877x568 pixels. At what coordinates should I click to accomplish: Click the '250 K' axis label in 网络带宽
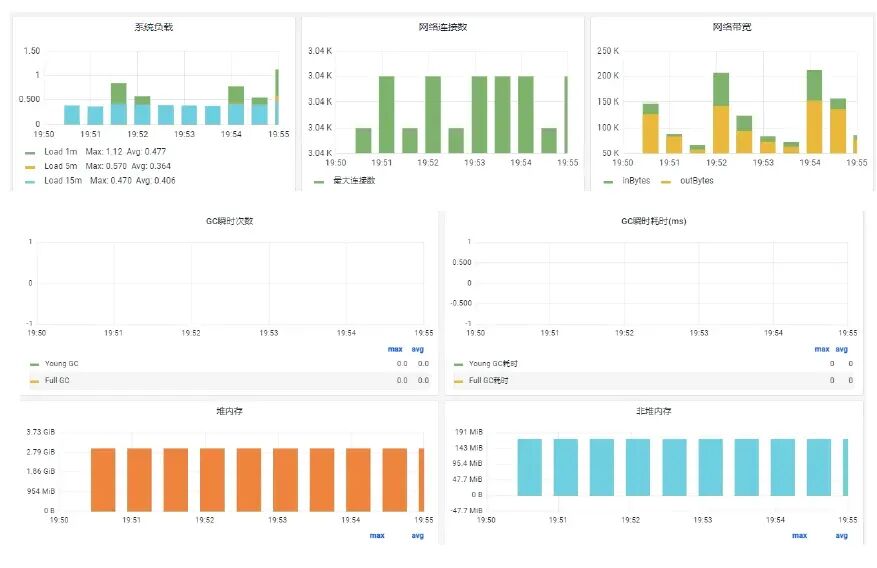coord(608,51)
